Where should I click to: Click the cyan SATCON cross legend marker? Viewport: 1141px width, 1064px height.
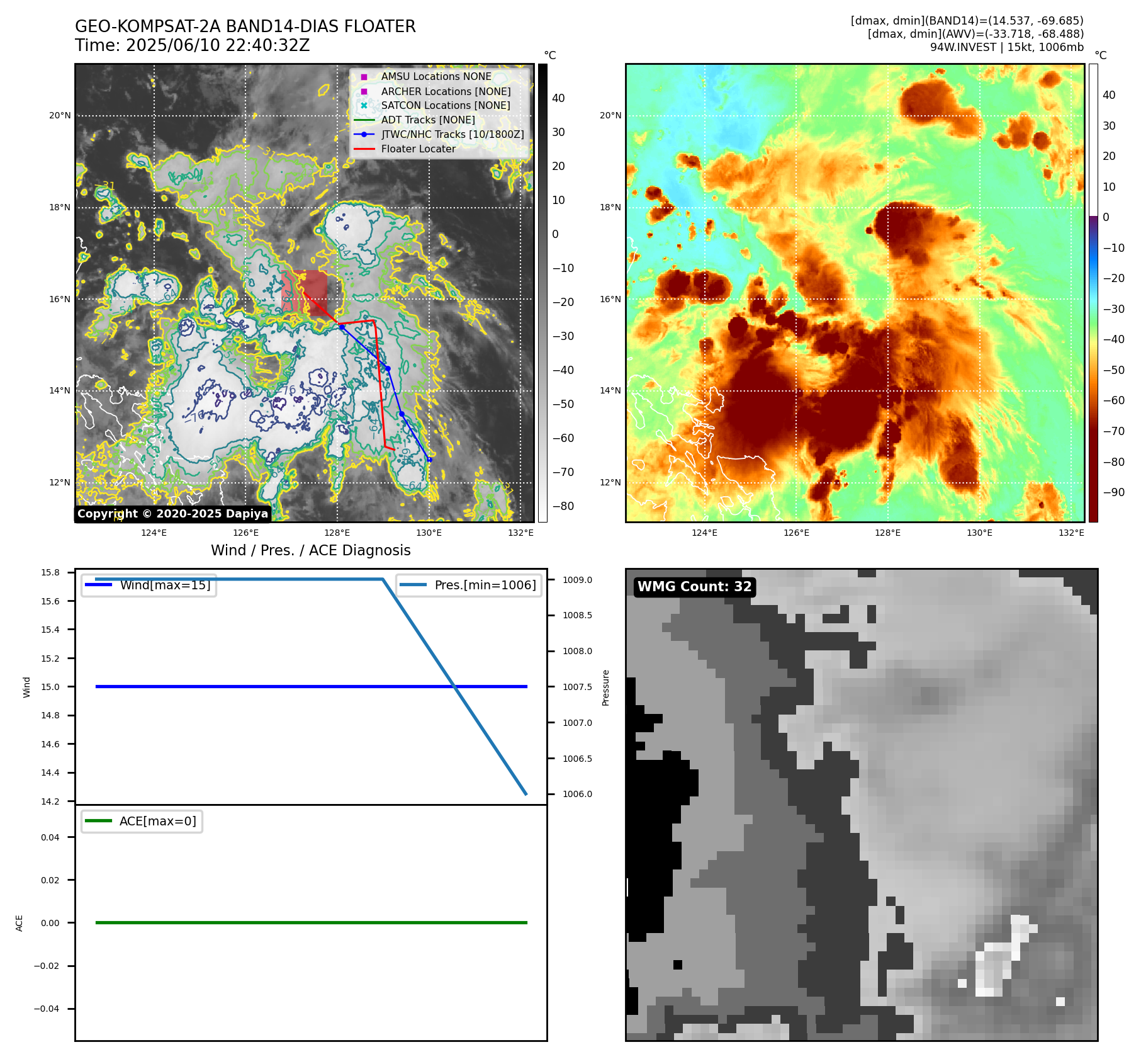pos(364,105)
